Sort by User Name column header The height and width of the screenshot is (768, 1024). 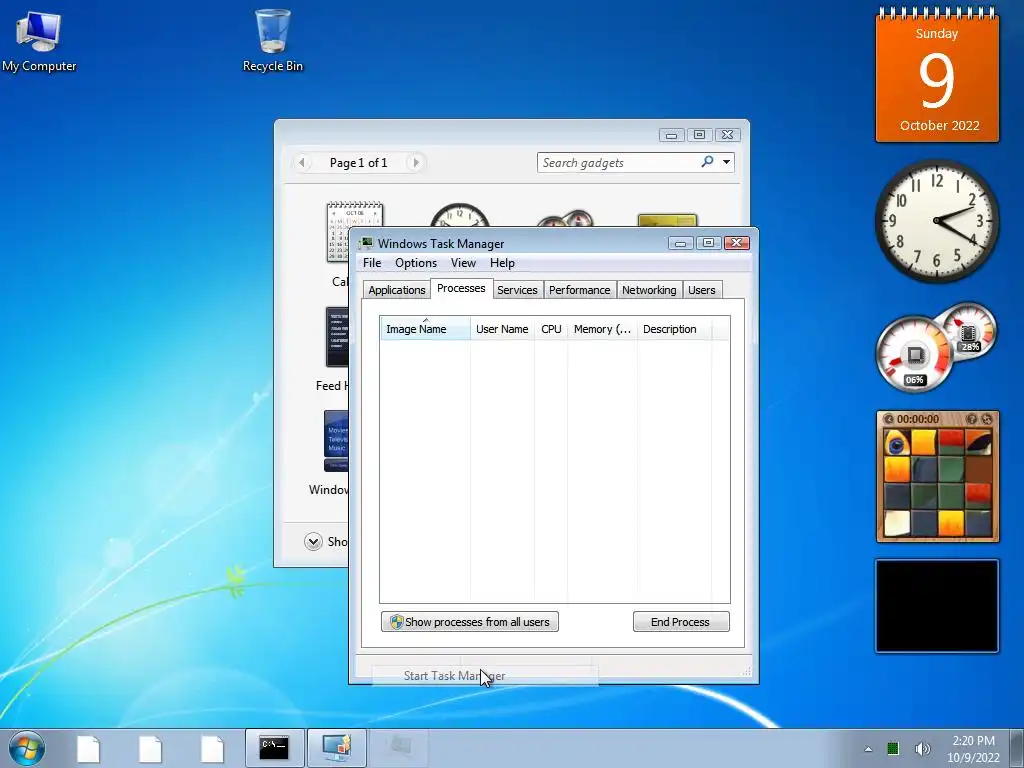(x=502, y=329)
